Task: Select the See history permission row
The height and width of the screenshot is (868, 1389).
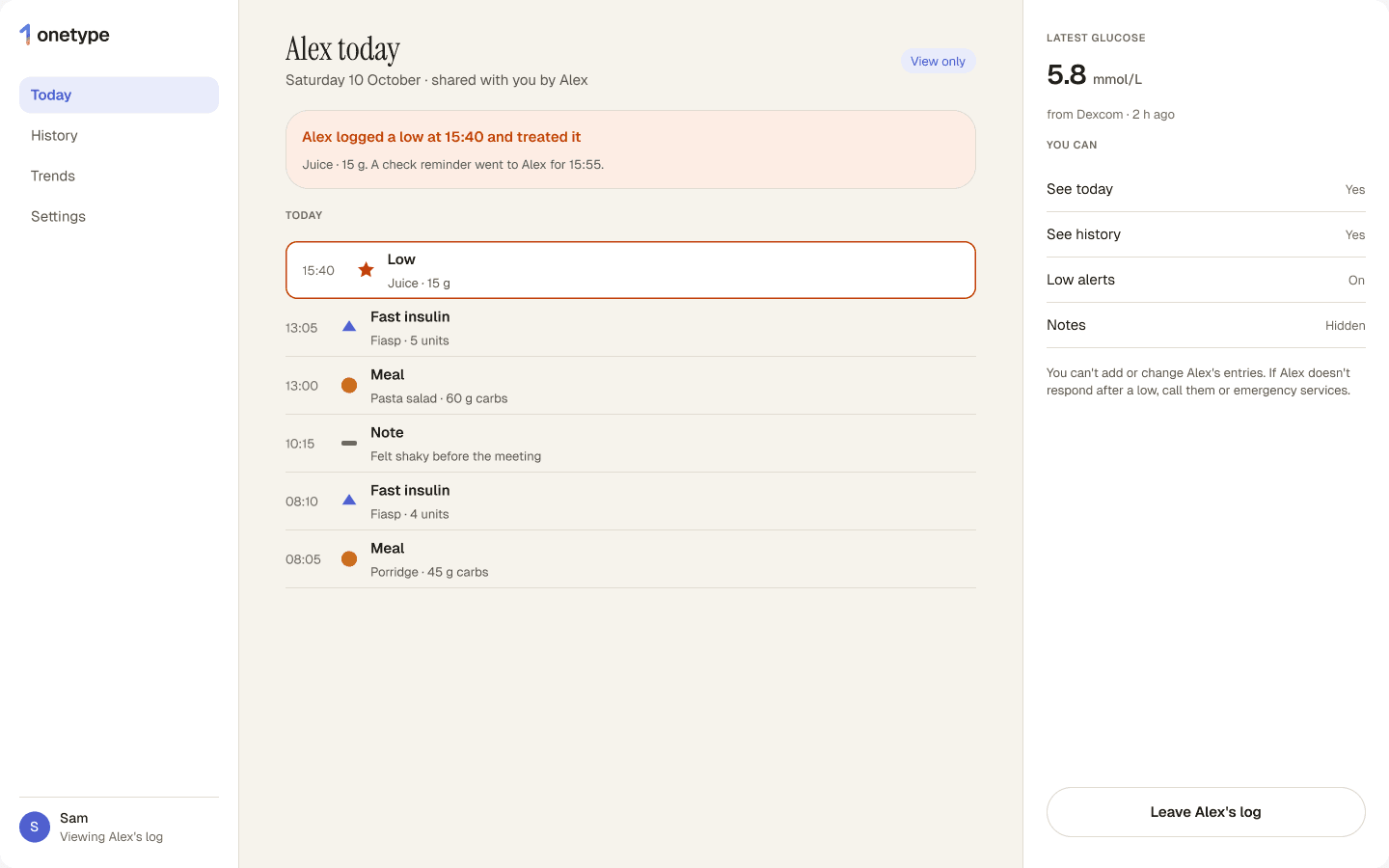Action: click(1206, 234)
